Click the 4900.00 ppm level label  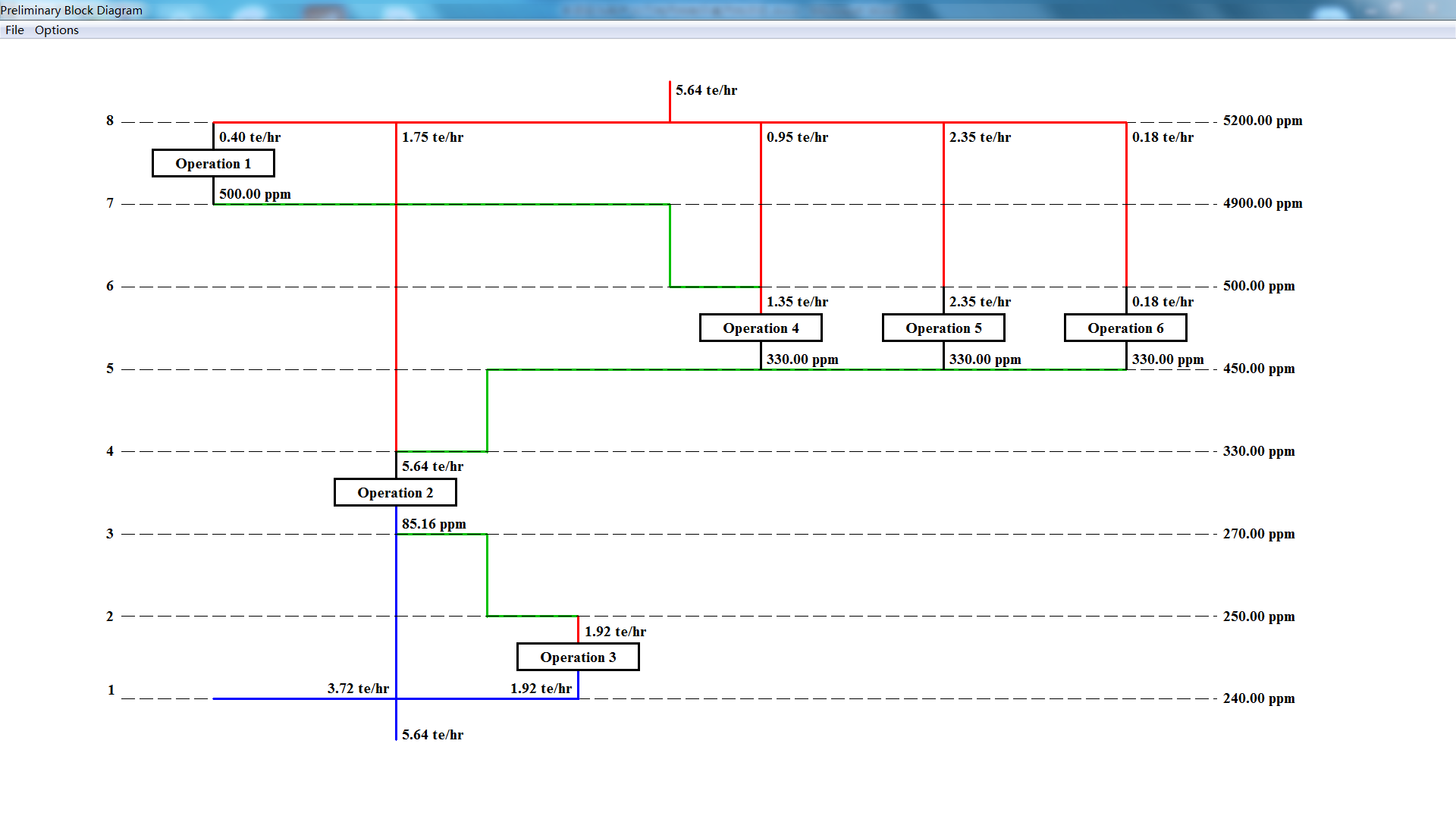tap(1263, 203)
